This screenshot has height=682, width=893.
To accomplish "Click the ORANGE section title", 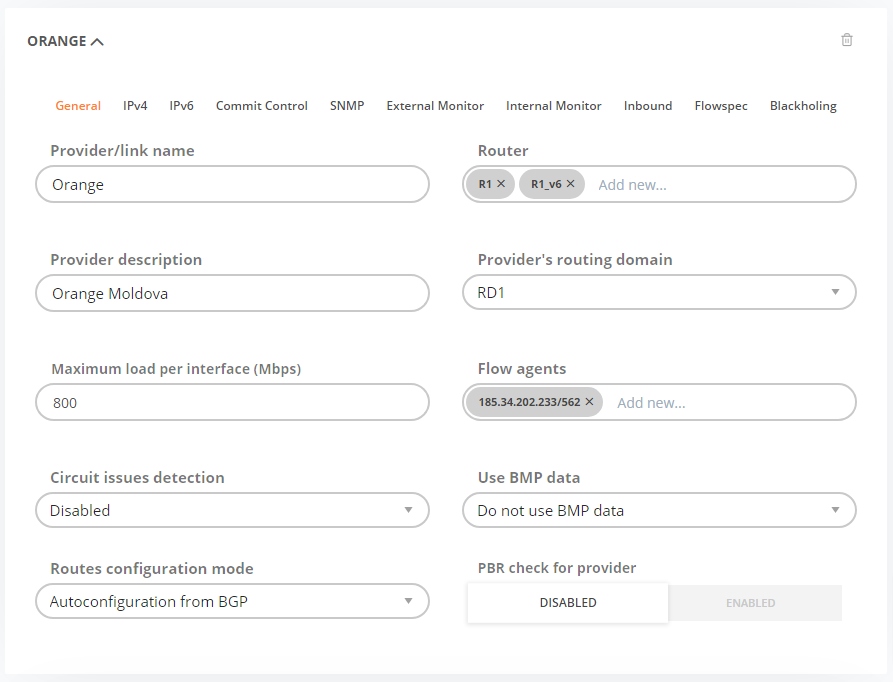I will tap(57, 42).
